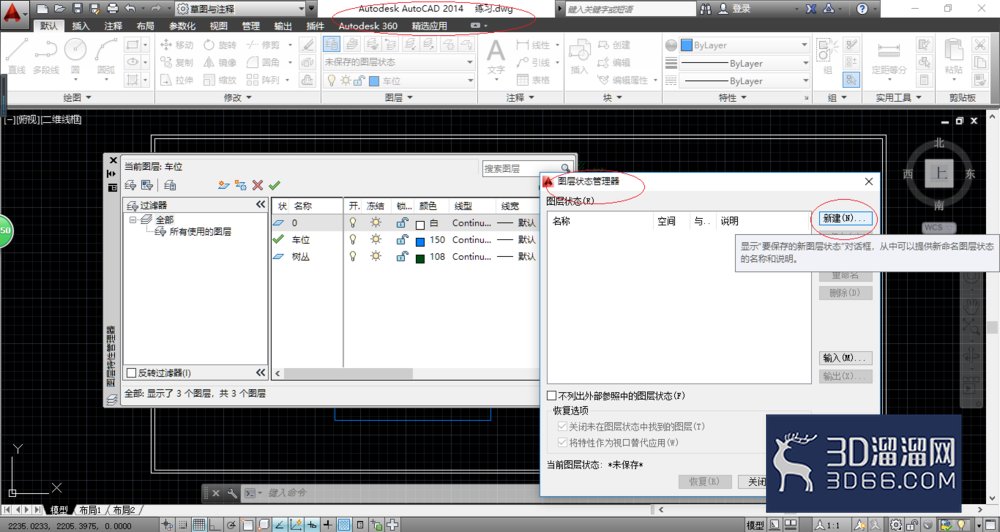Toggle the freeze sun icon for layer 树丛

click(x=376, y=256)
